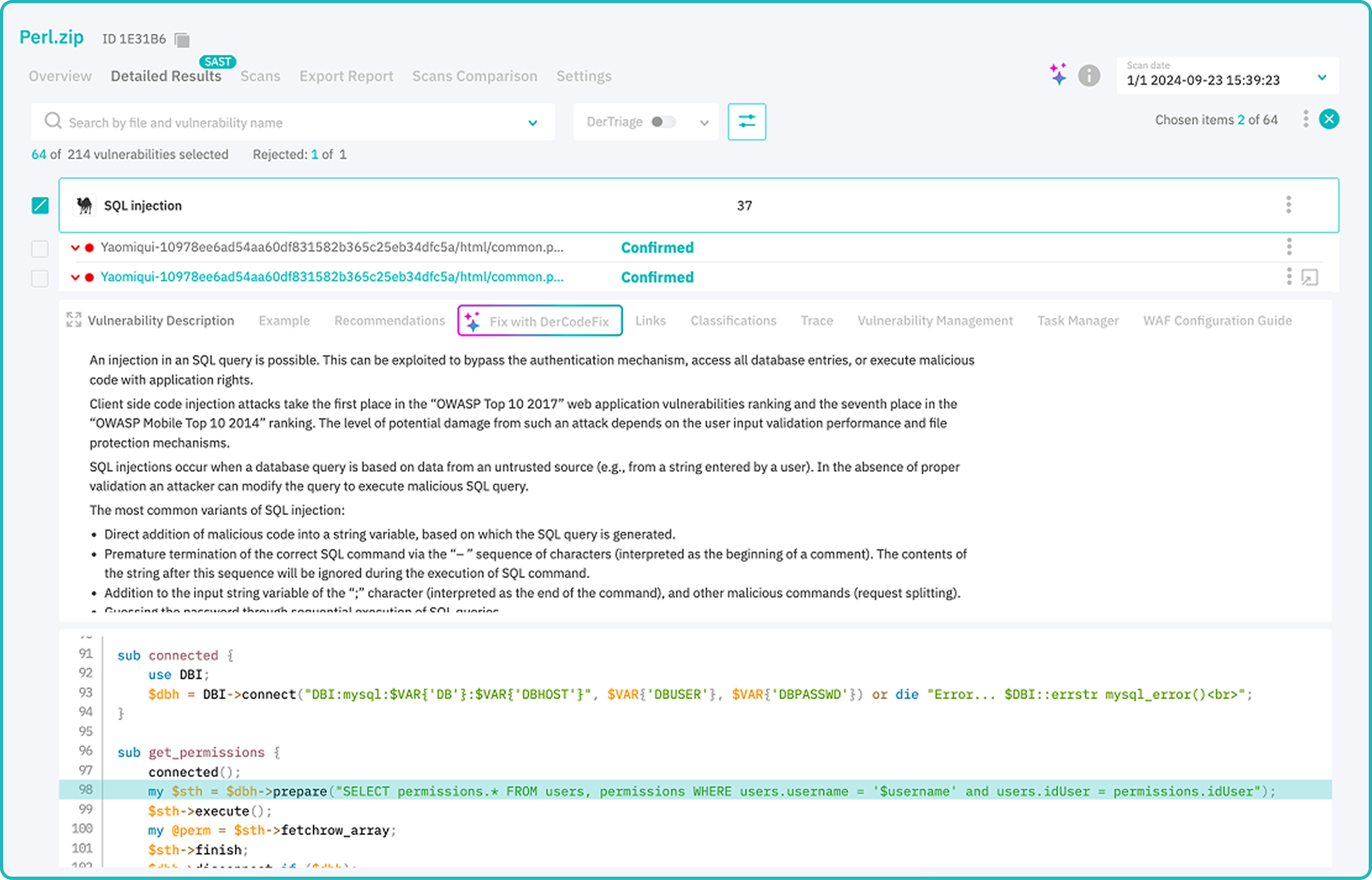Click the Rejected: 1 link
The width and height of the screenshot is (1372, 880).
coord(315,154)
